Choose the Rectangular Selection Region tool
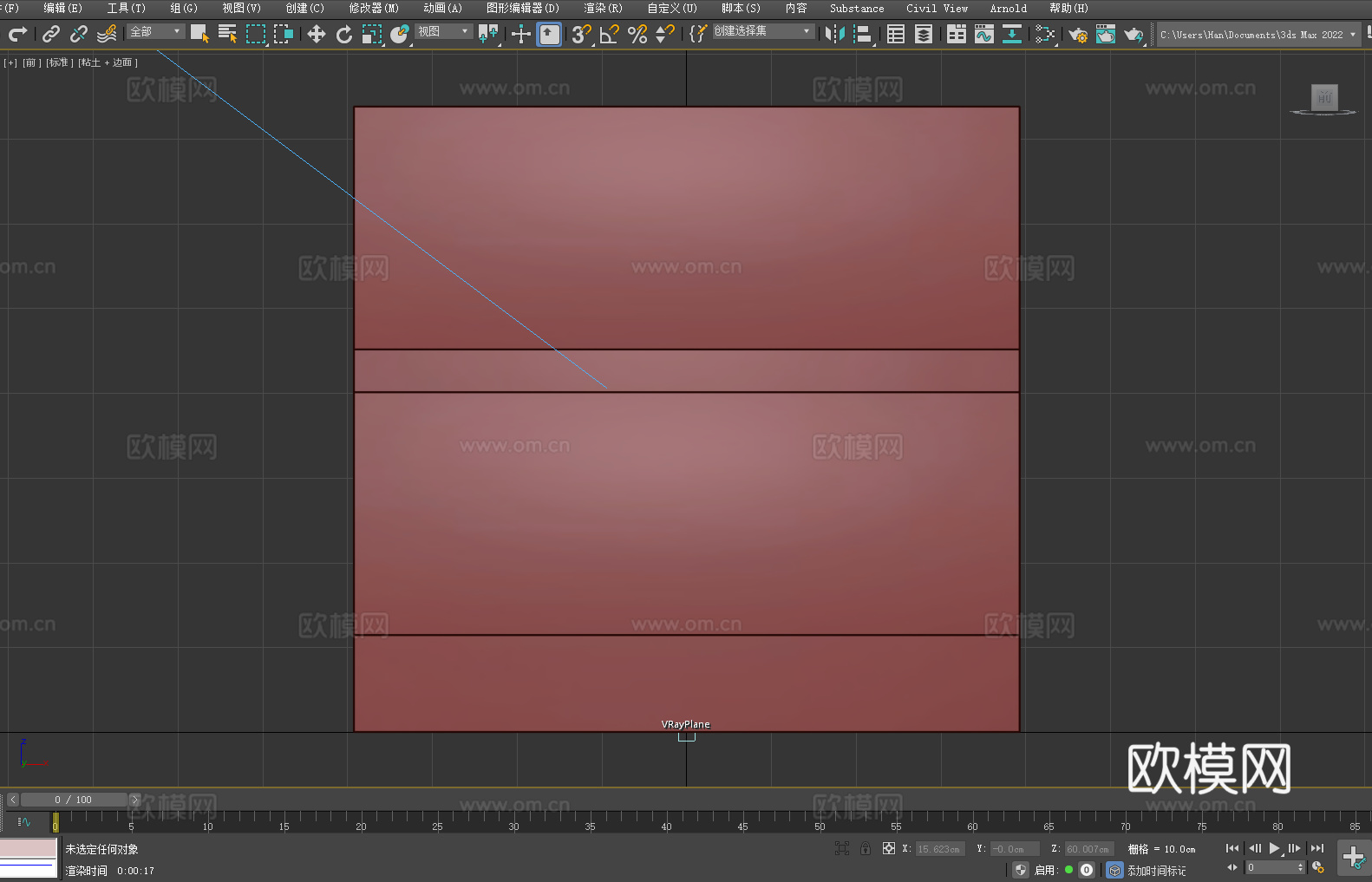This screenshot has height=882, width=1372. [256, 34]
